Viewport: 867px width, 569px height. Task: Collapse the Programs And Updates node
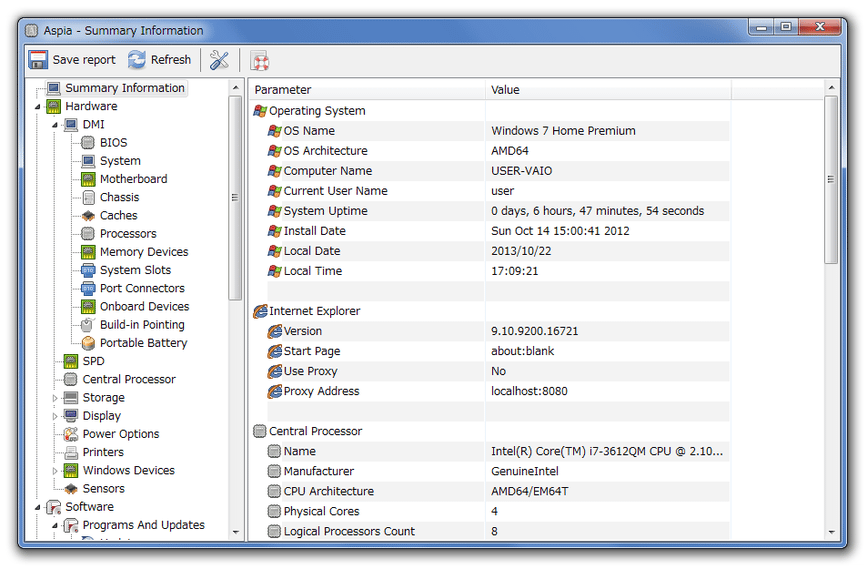55,526
